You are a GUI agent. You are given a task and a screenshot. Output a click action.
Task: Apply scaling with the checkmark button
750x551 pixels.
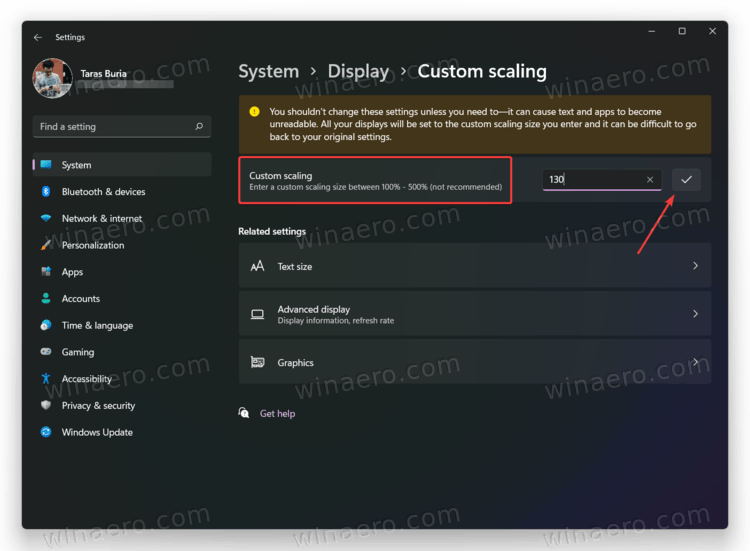(x=686, y=180)
